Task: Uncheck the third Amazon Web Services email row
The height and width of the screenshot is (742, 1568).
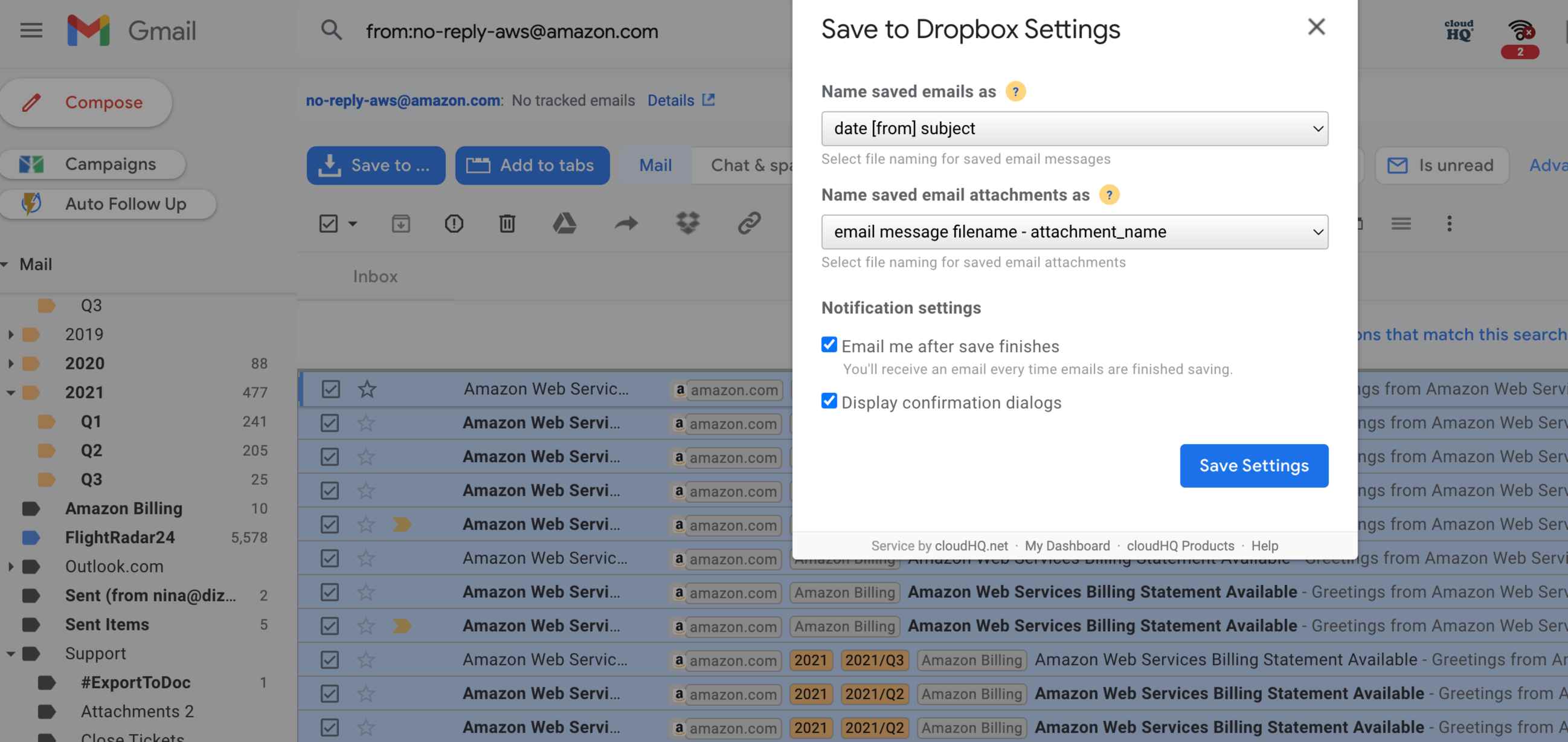Action: point(329,457)
